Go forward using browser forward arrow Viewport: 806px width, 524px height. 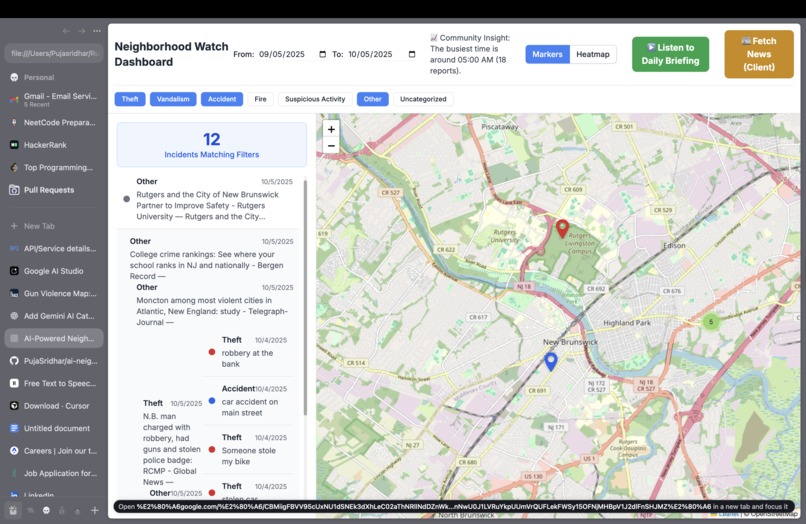click(x=81, y=31)
